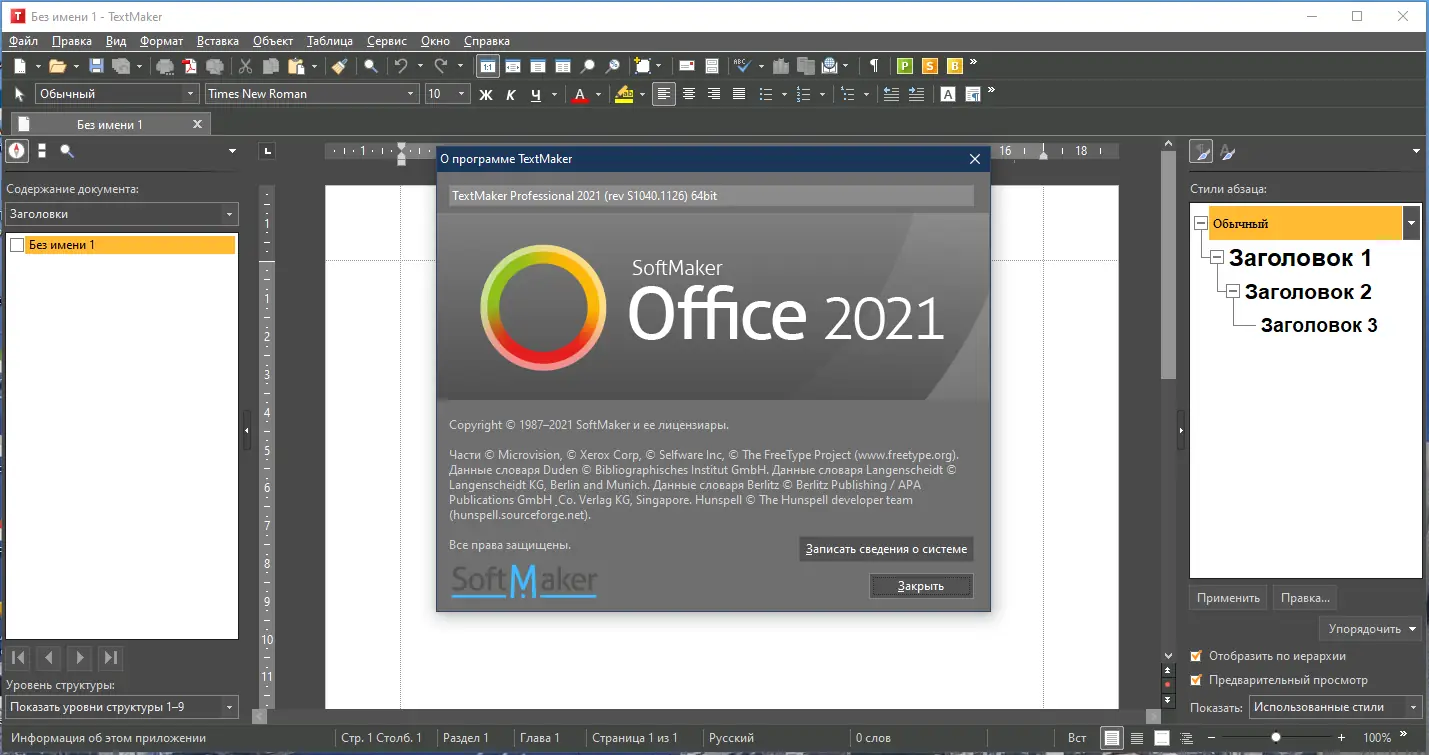Open the 'Файл' menu
The image size is (1429, 755).
click(x=24, y=41)
